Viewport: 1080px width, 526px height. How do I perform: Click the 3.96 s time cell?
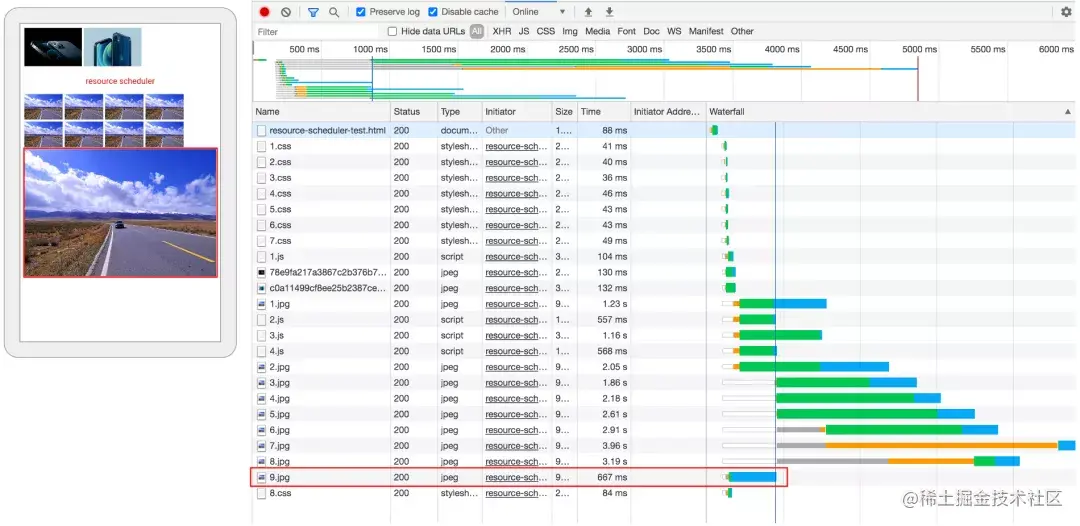point(613,446)
